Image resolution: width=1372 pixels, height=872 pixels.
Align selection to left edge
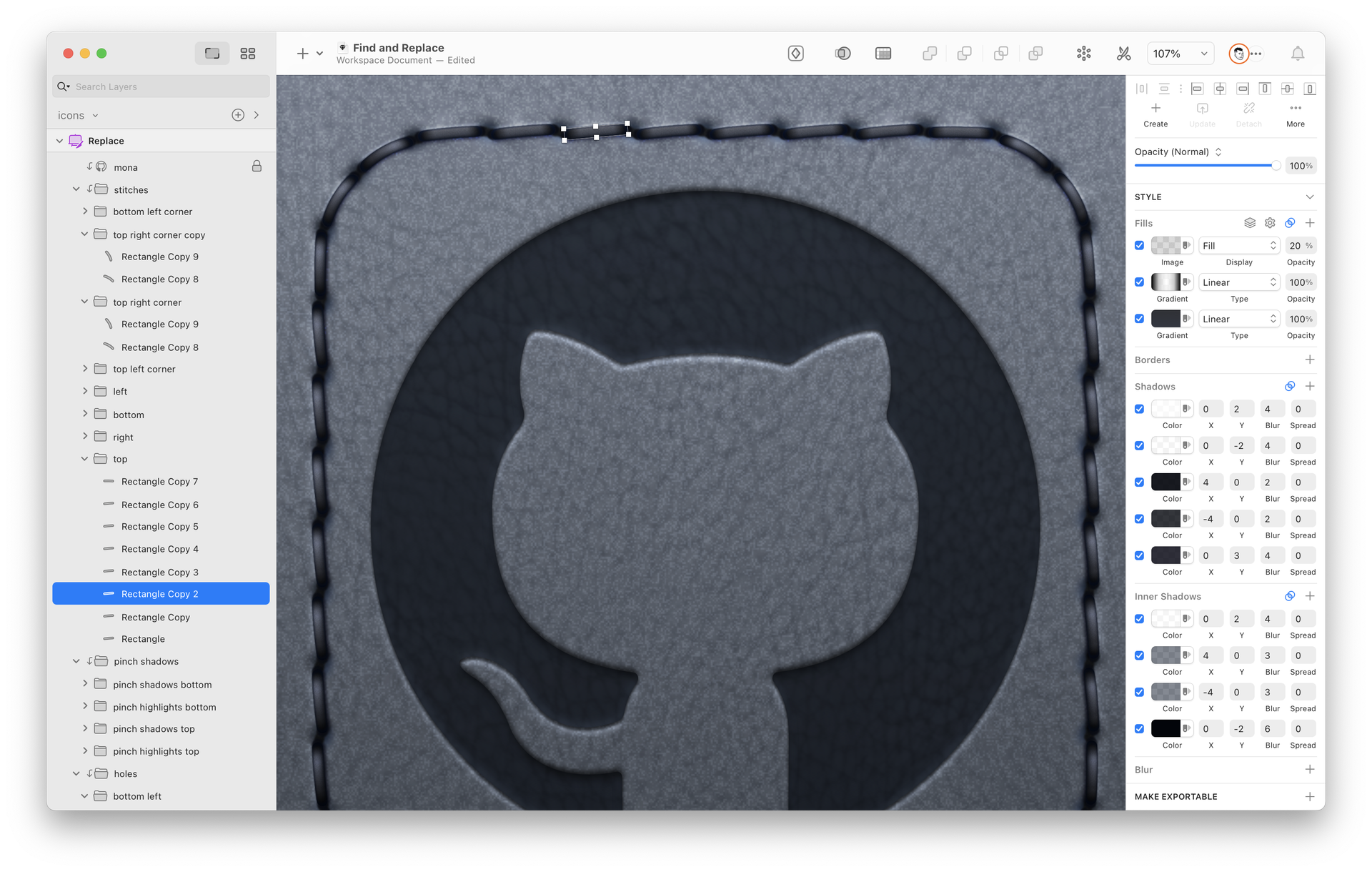[x=1198, y=89]
